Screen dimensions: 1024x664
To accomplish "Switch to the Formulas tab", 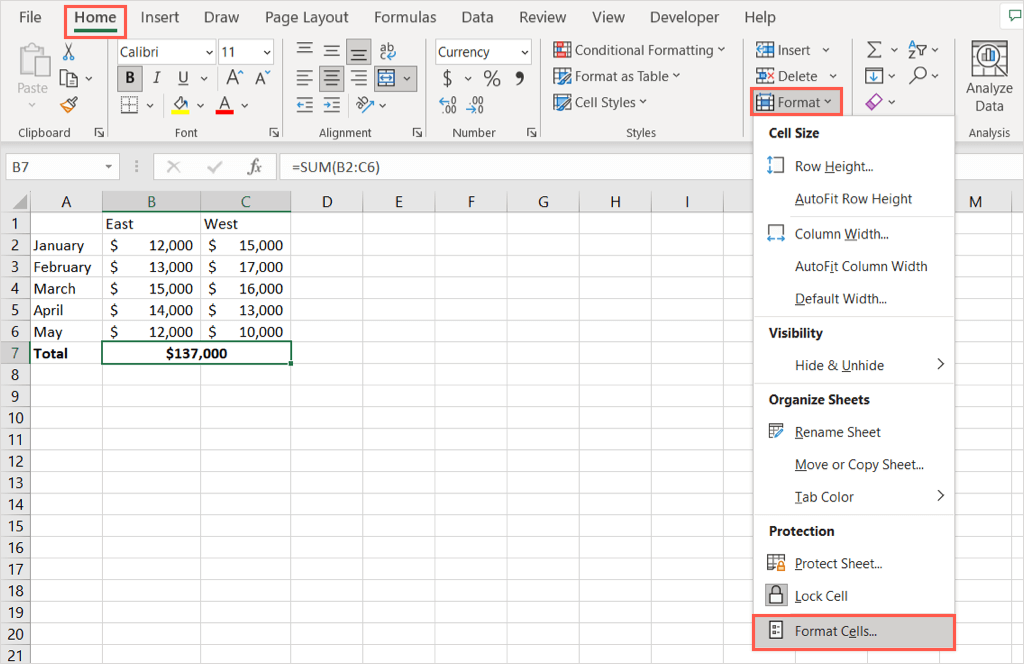I will click(405, 18).
